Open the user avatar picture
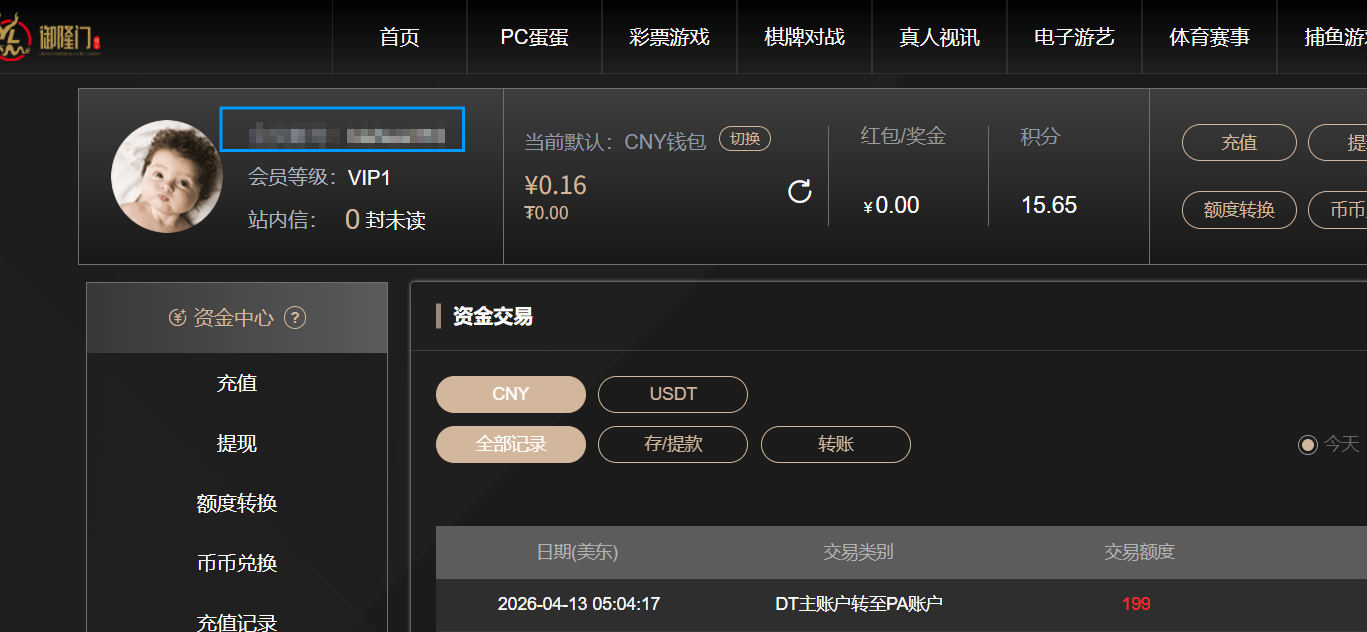This screenshot has height=632, width=1367. [x=167, y=177]
